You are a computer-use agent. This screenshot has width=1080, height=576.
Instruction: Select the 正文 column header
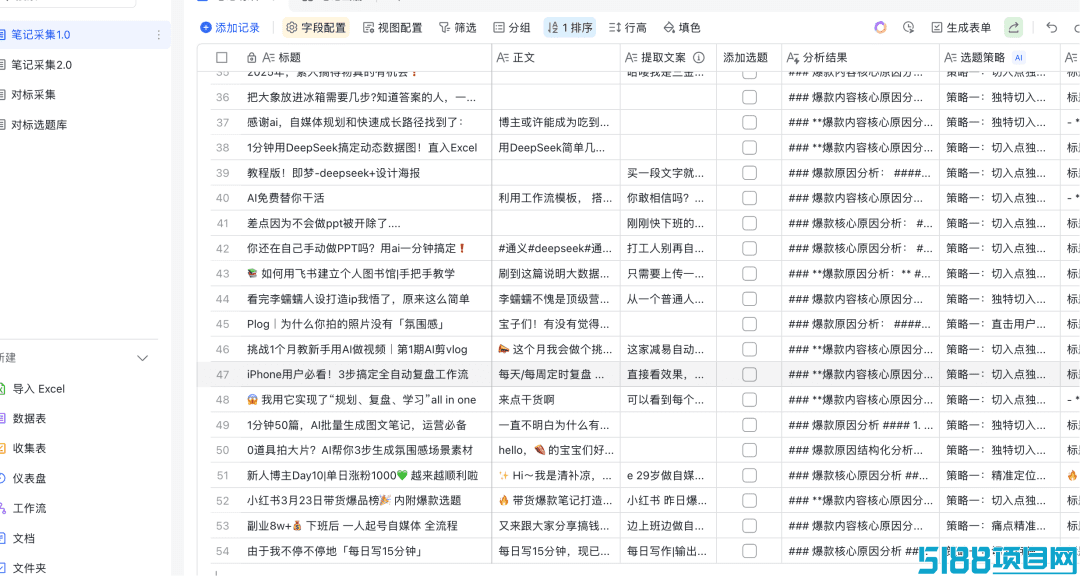tap(556, 58)
